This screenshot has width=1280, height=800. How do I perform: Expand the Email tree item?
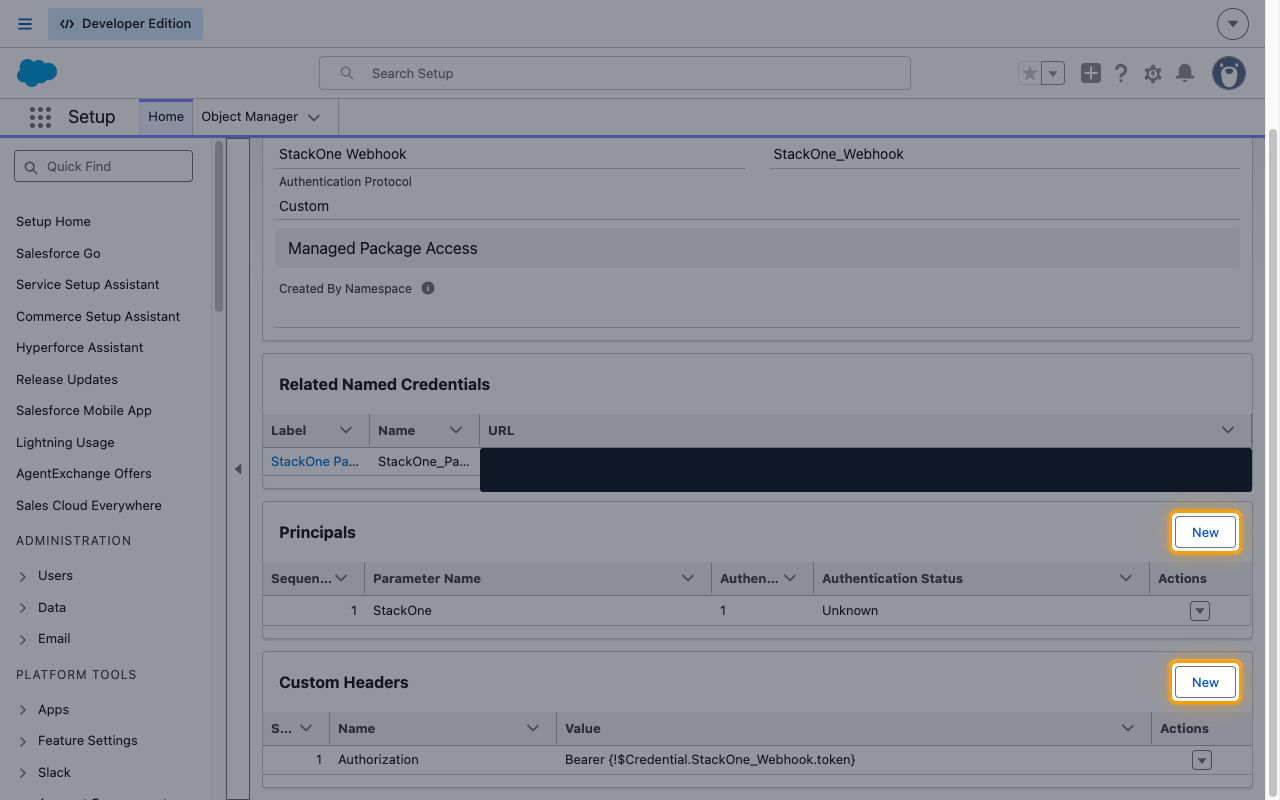pos(23,639)
